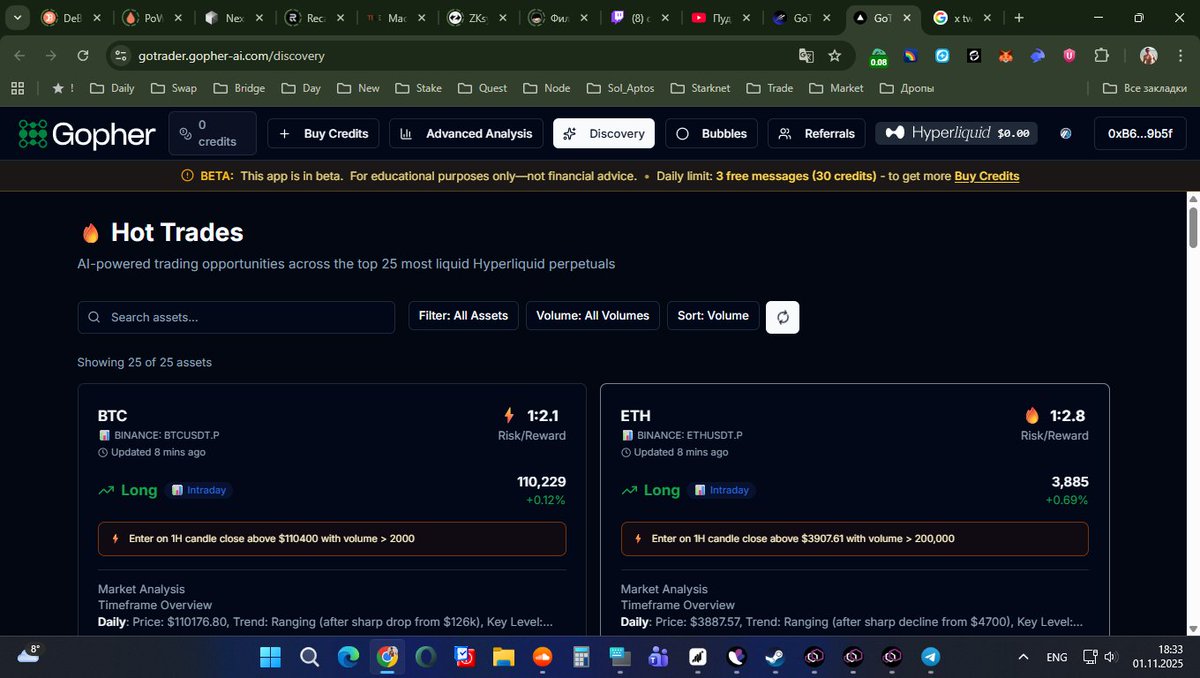Screen dimensions: 1200x678
Task: Open Steam from the taskbar
Action: [x=775, y=657]
